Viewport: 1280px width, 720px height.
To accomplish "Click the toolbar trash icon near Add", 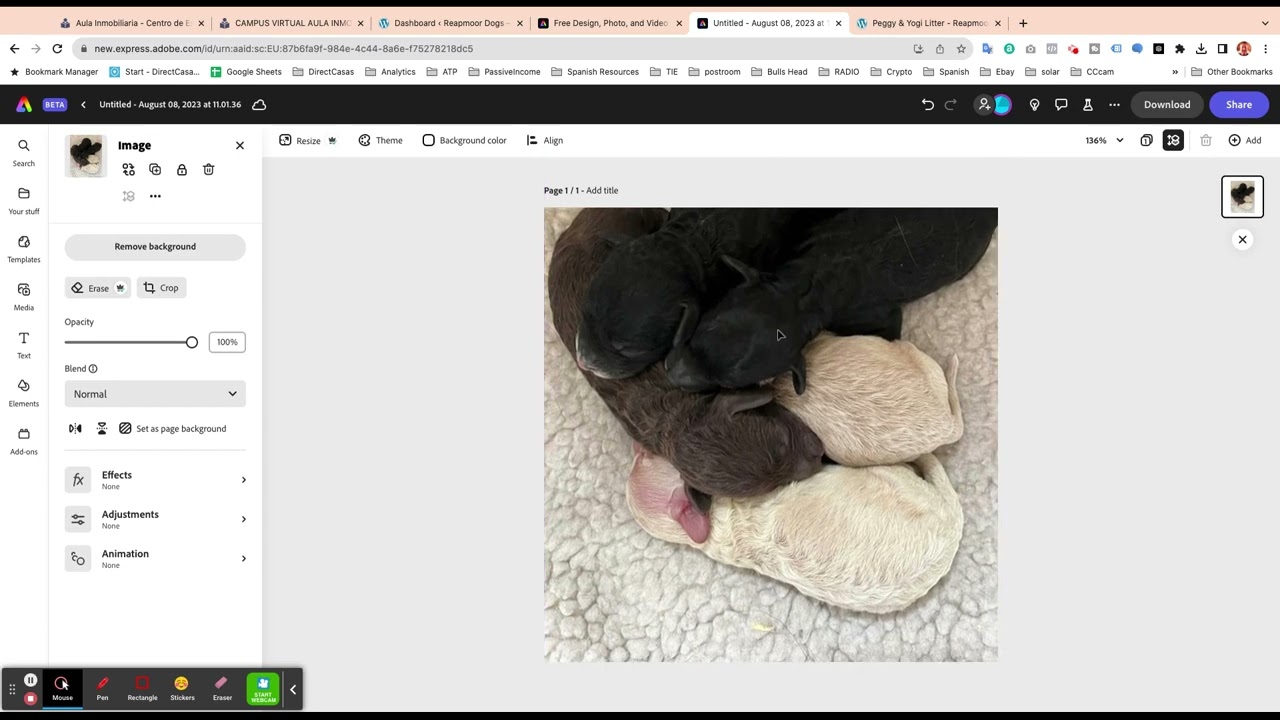I will pyautogui.click(x=1206, y=140).
